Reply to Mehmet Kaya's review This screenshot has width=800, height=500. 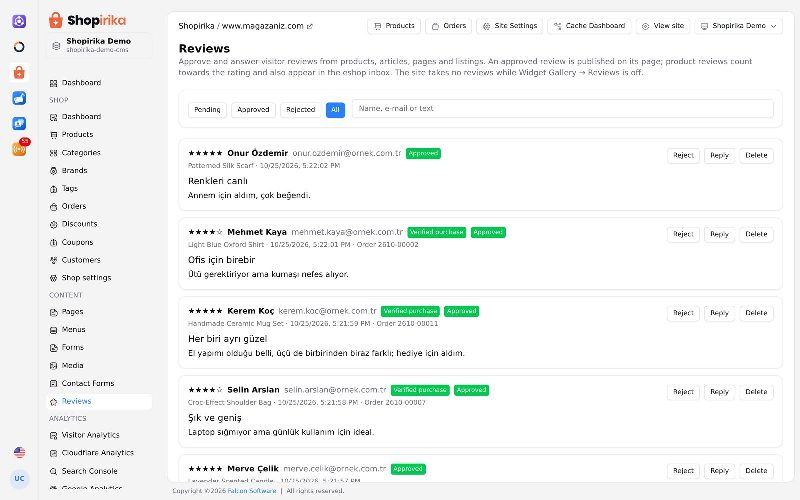click(719, 234)
